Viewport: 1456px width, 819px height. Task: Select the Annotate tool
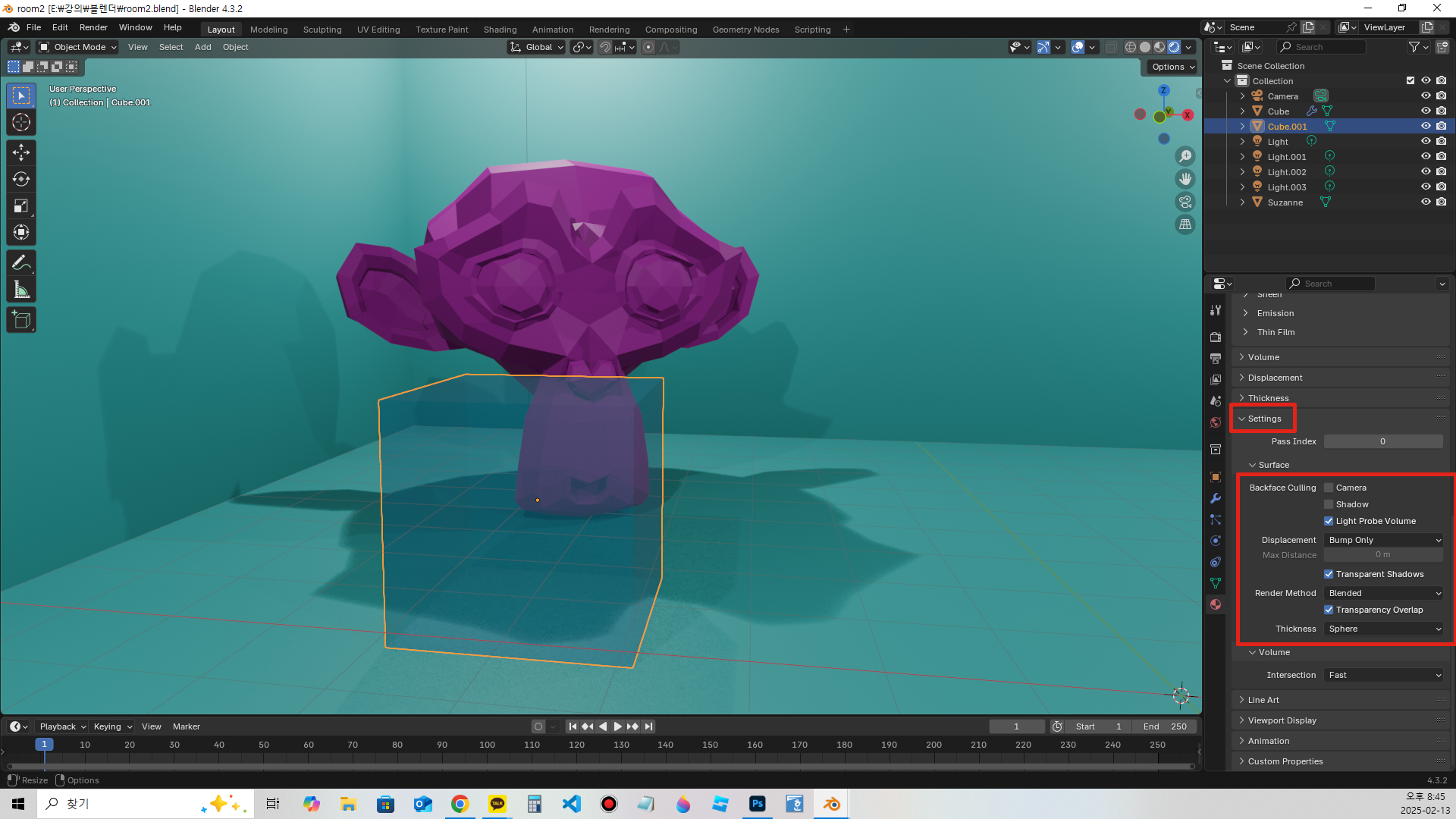coord(21,263)
